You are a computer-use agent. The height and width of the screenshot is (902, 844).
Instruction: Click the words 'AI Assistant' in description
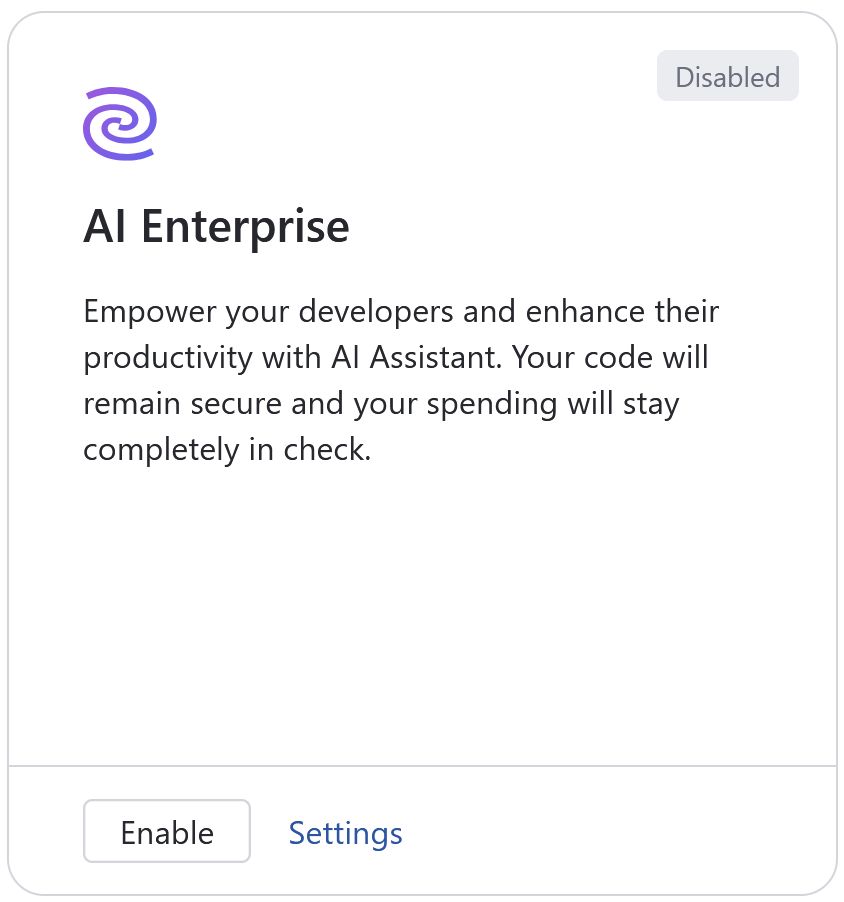coord(413,358)
